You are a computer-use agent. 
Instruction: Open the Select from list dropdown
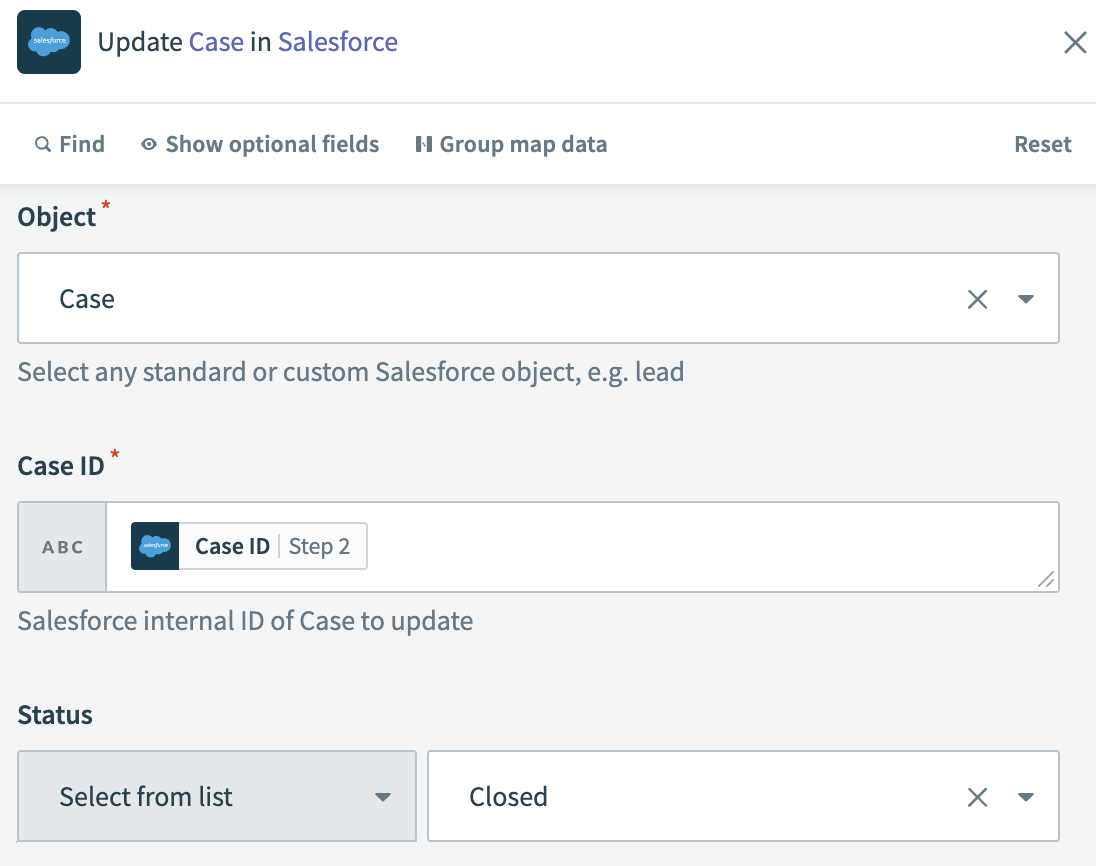[x=217, y=797]
